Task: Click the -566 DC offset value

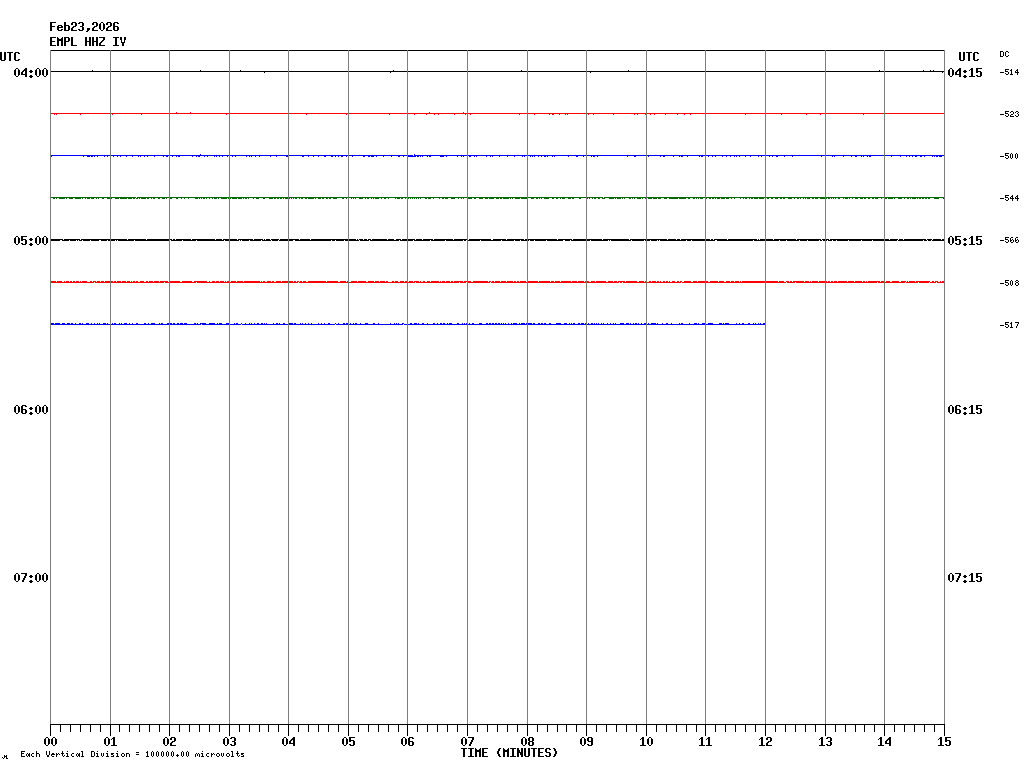Action: tap(1010, 241)
